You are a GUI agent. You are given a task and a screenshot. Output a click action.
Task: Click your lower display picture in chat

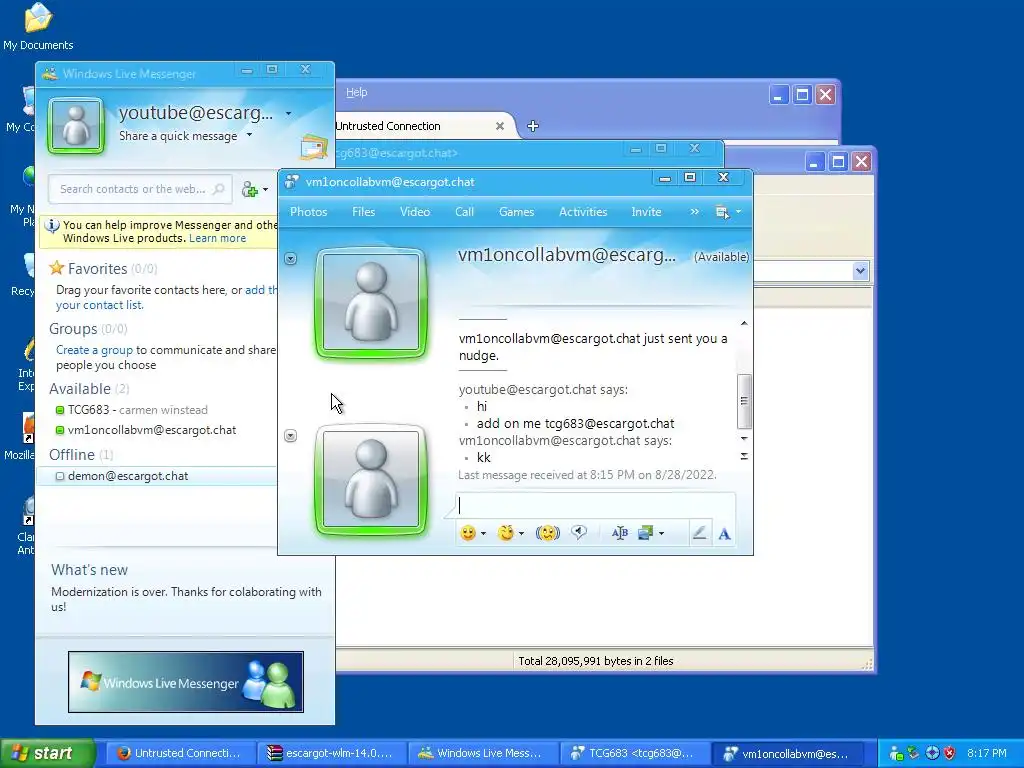click(371, 480)
